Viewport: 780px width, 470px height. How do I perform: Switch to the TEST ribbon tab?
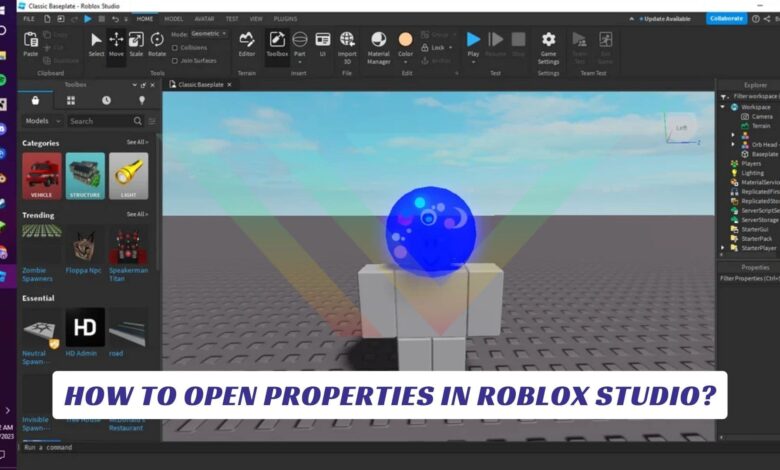[x=232, y=19]
